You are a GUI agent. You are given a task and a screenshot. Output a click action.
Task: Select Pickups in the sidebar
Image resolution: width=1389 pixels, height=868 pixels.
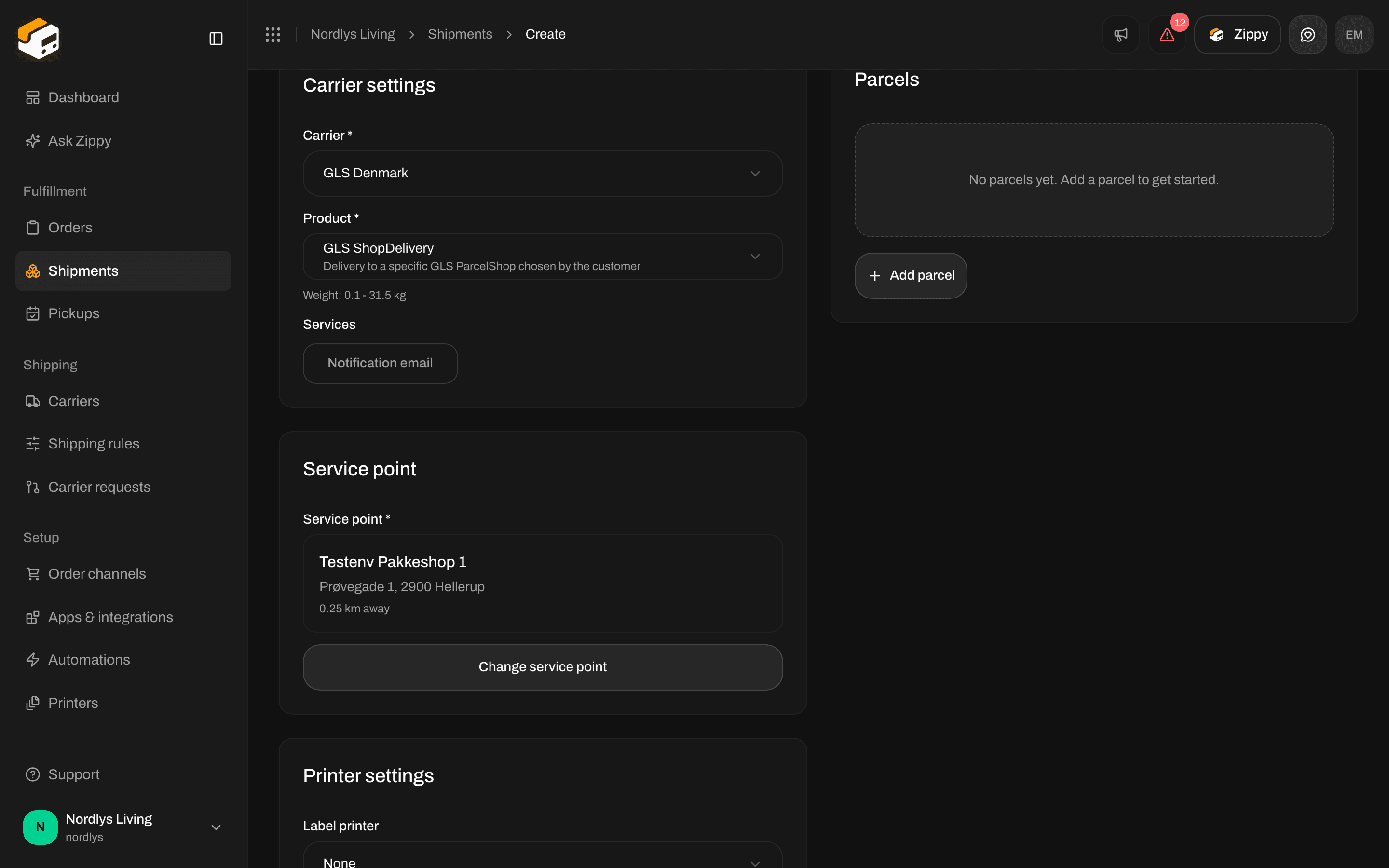click(x=123, y=313)
